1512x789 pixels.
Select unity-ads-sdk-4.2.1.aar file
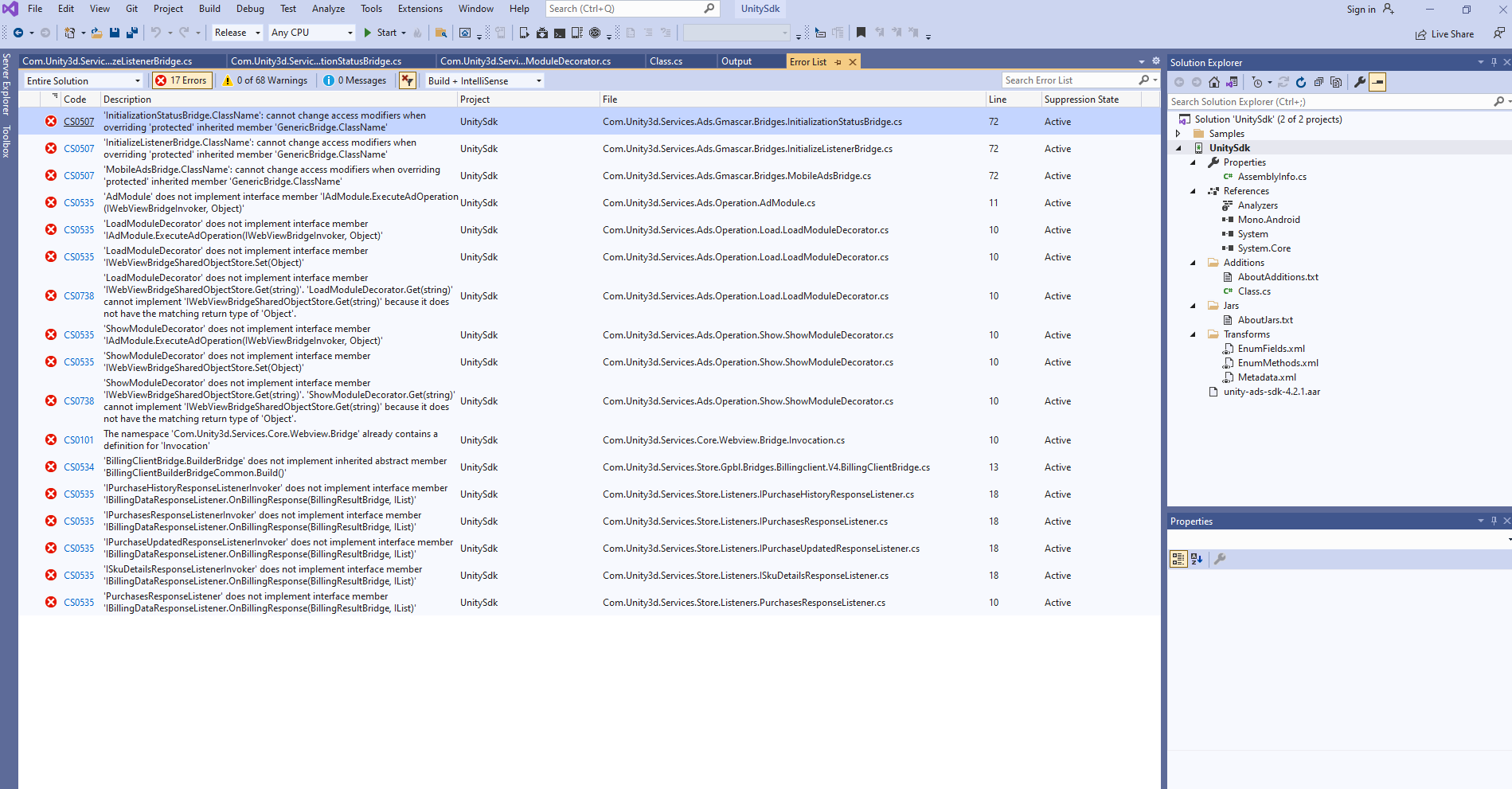(1272, 392)
